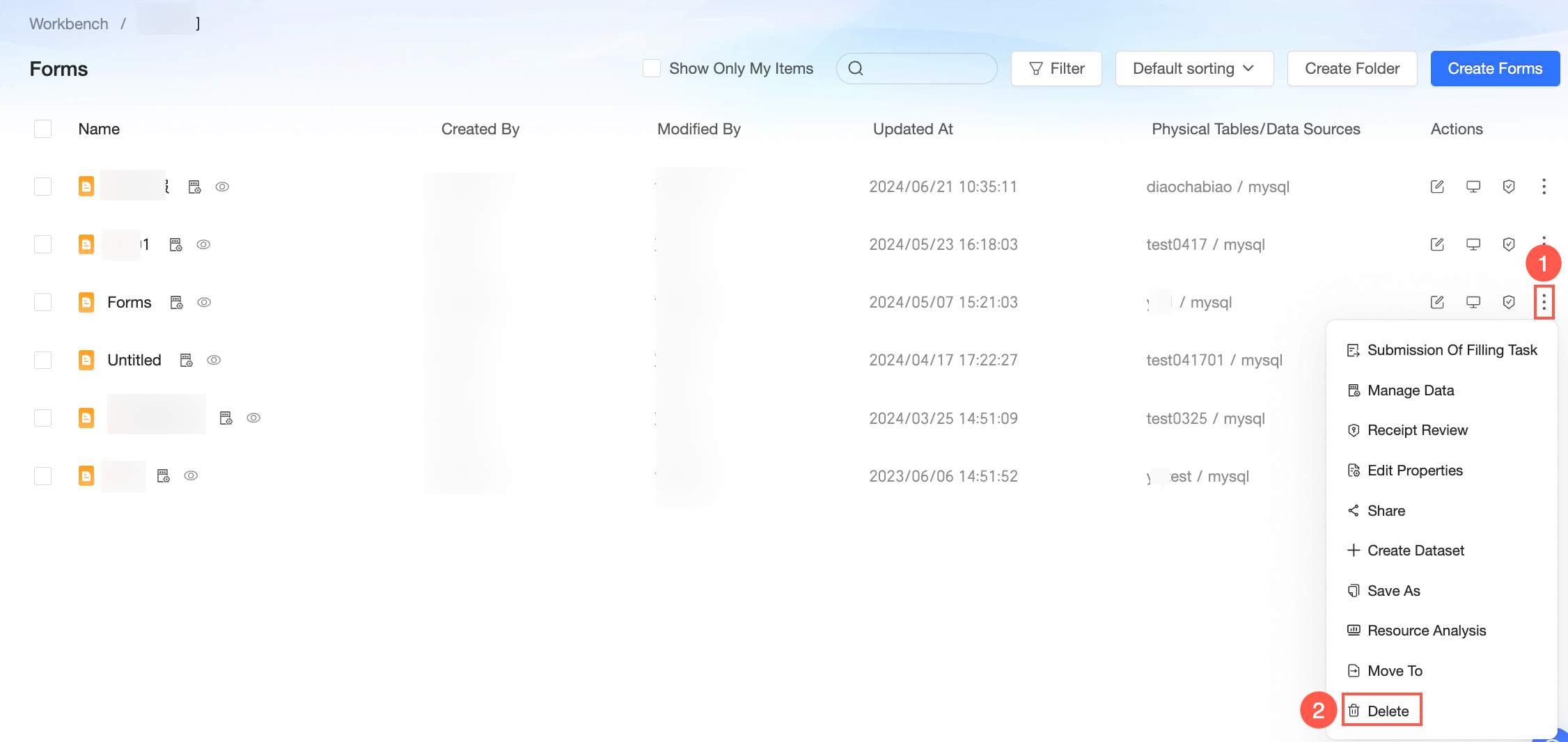
Task: Toggle the eye icon in the test0325 row
Action: 253,418
